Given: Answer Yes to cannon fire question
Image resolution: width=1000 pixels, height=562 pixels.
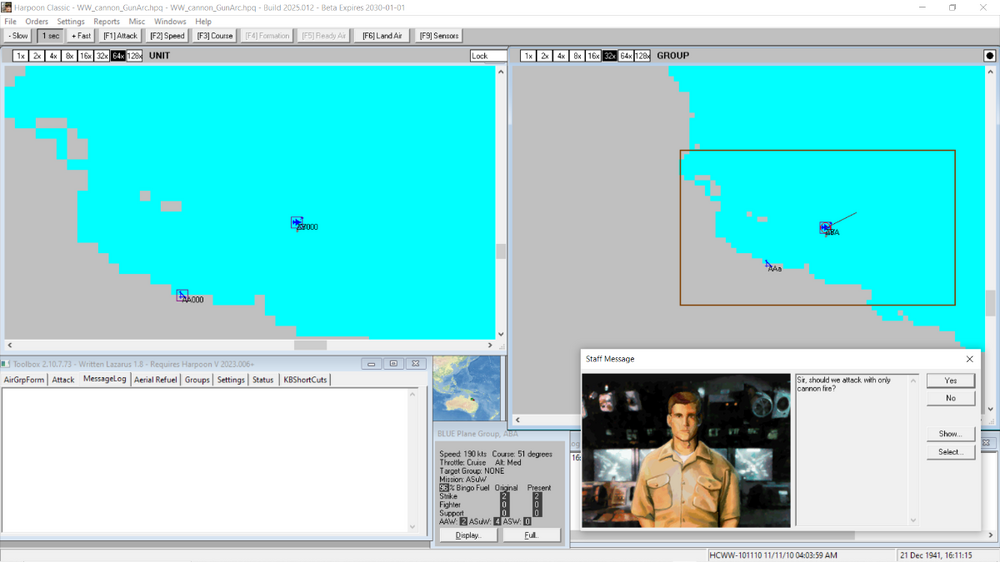Looking at the screenshot, I should click(950, 381).
